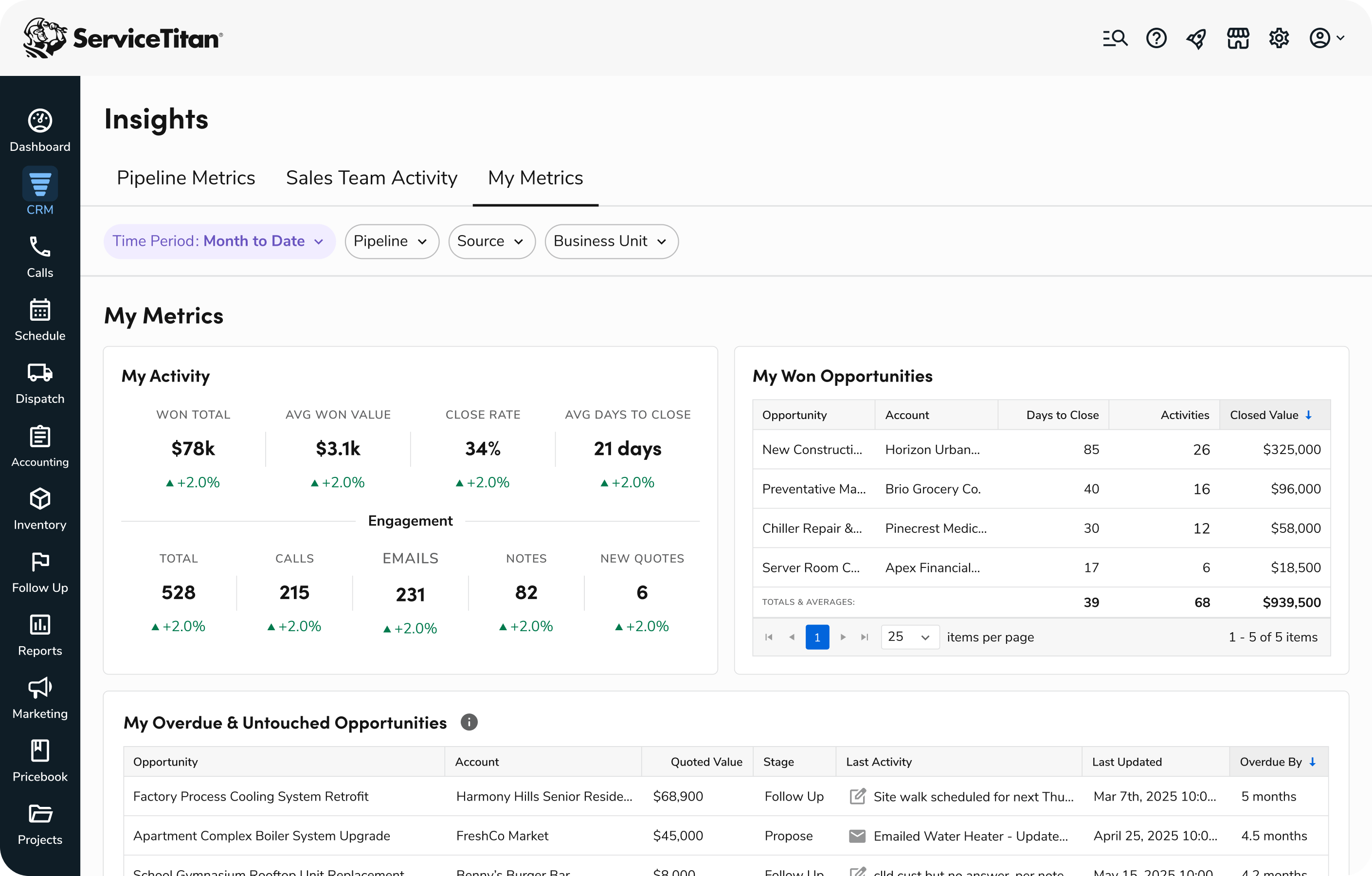Expand the Pipeline filter dropdown

click(392, 241)
